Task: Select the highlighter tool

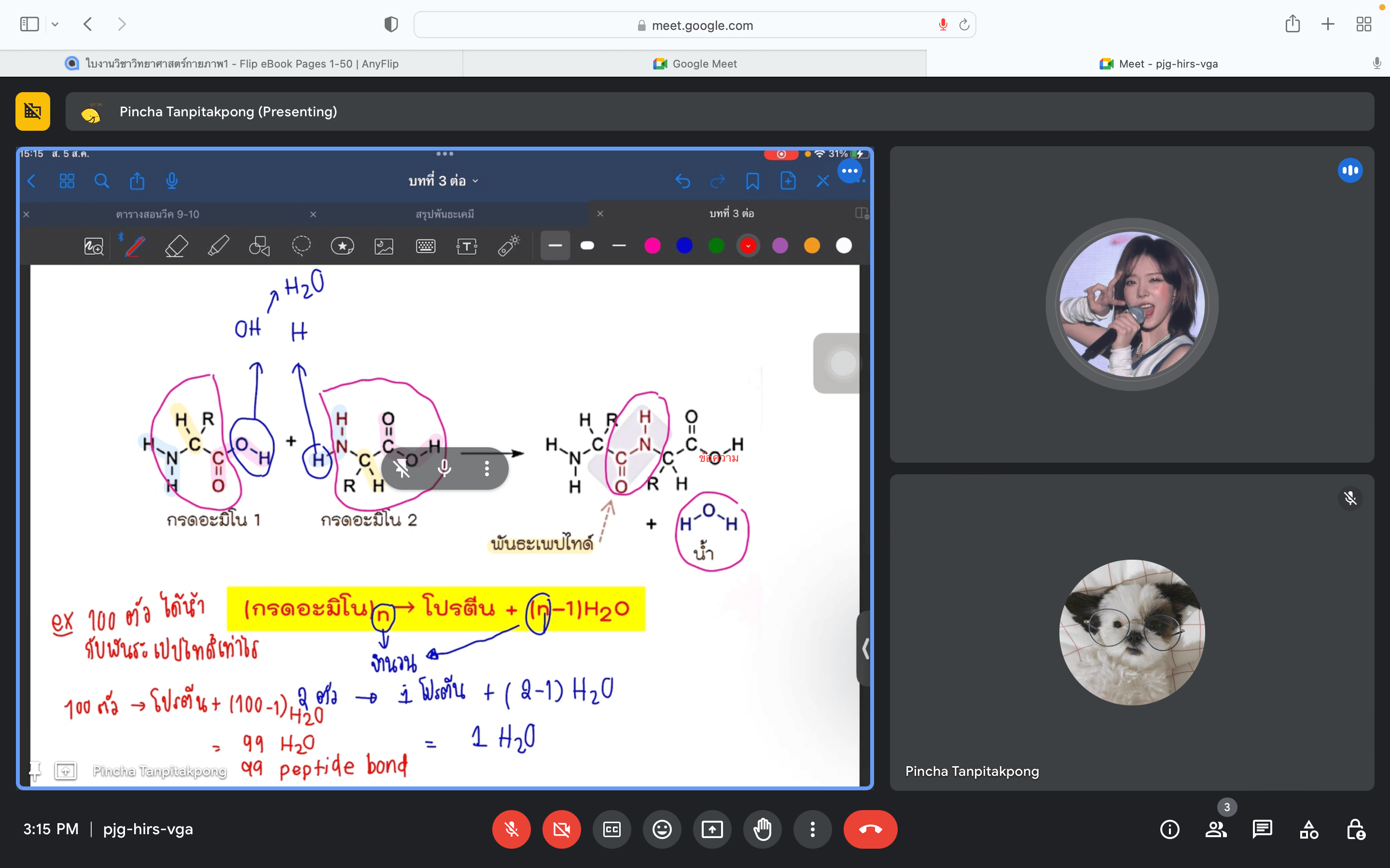Action: tap(218, 246)
